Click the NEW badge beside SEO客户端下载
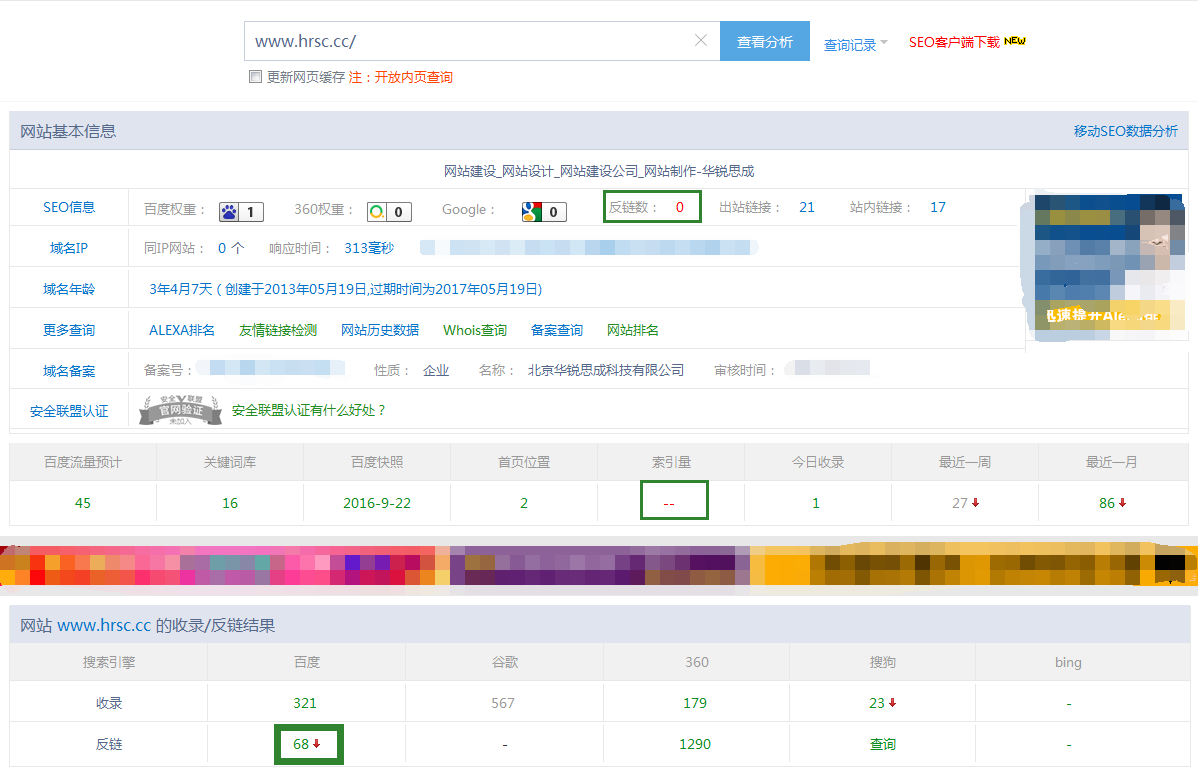Viewport: 1198px width, 776px height. click(1015, 41)
